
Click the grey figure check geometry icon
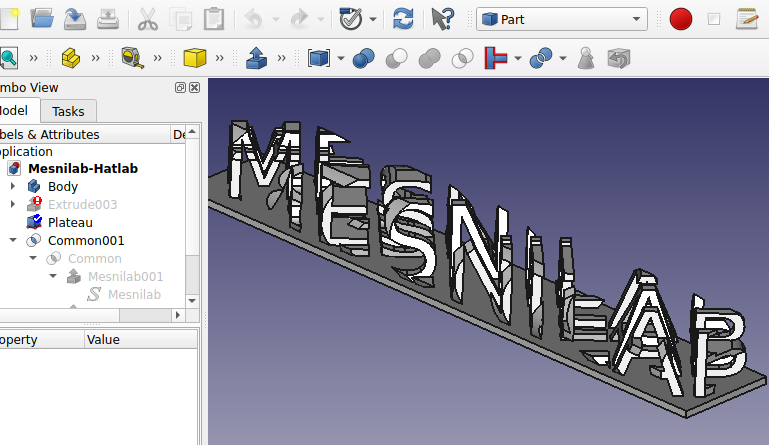coord(586,58)
